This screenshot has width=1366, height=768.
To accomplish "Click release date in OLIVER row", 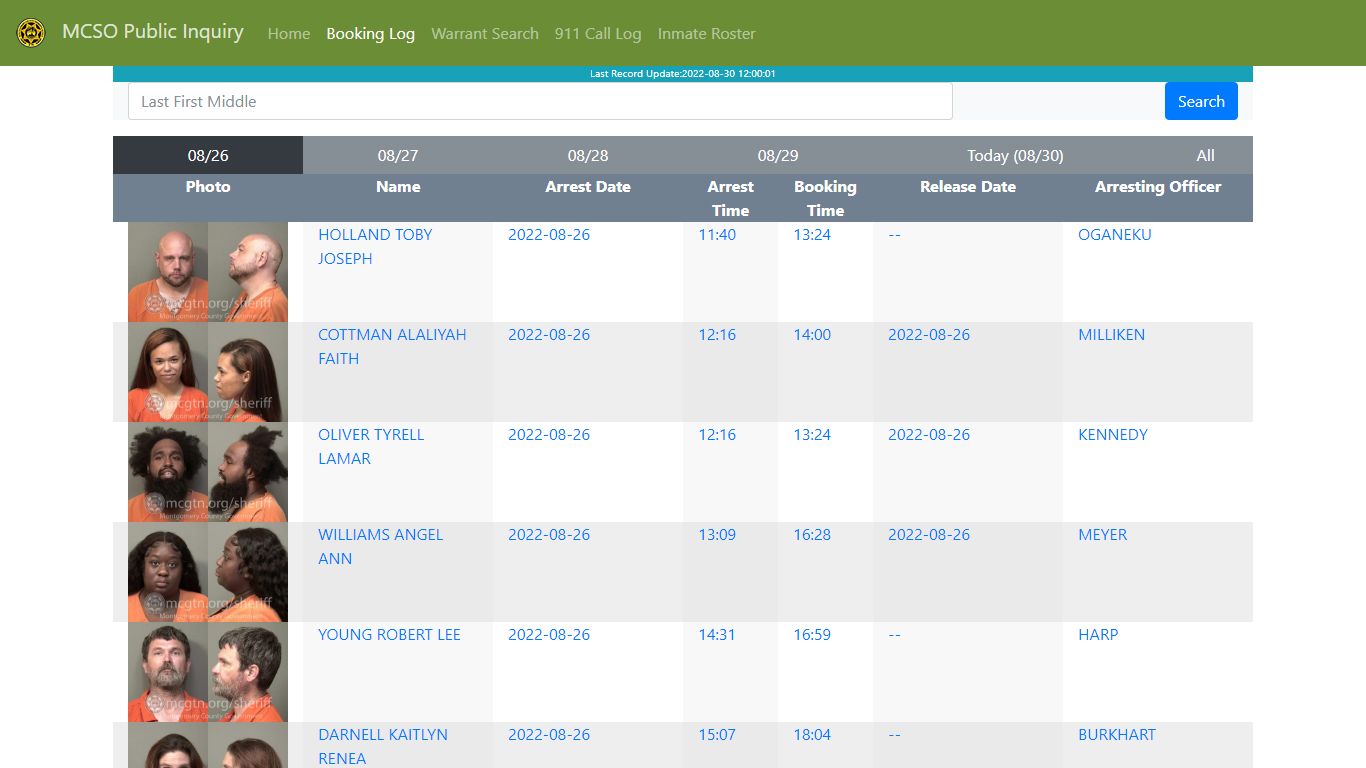I will pos(929,434).
